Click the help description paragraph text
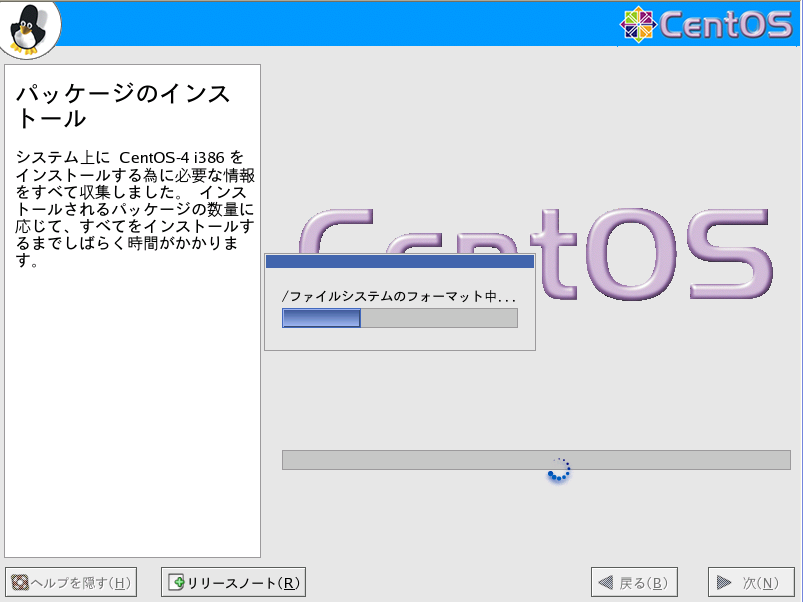Screen dimensions: 803x602 point(135,209)
